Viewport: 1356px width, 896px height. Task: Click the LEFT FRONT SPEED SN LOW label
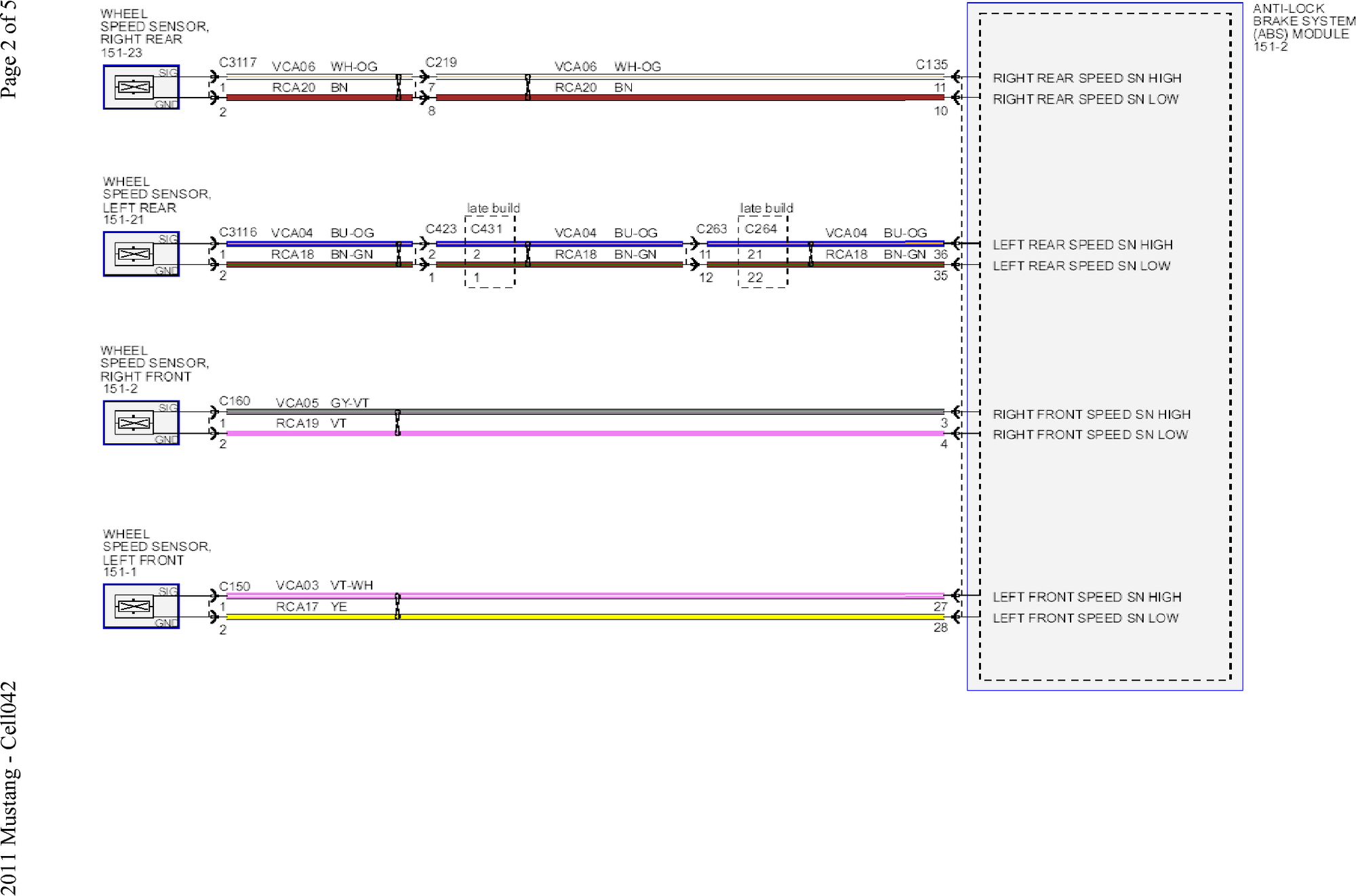(x=1085, y=618)
